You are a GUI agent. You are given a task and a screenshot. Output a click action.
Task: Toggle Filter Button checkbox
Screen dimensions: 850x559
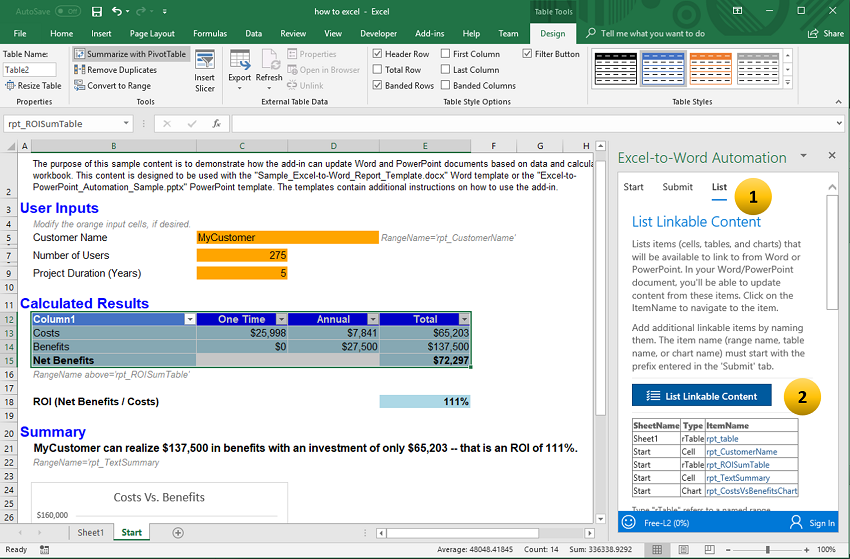pyautogui.click(x=527, y=54)
